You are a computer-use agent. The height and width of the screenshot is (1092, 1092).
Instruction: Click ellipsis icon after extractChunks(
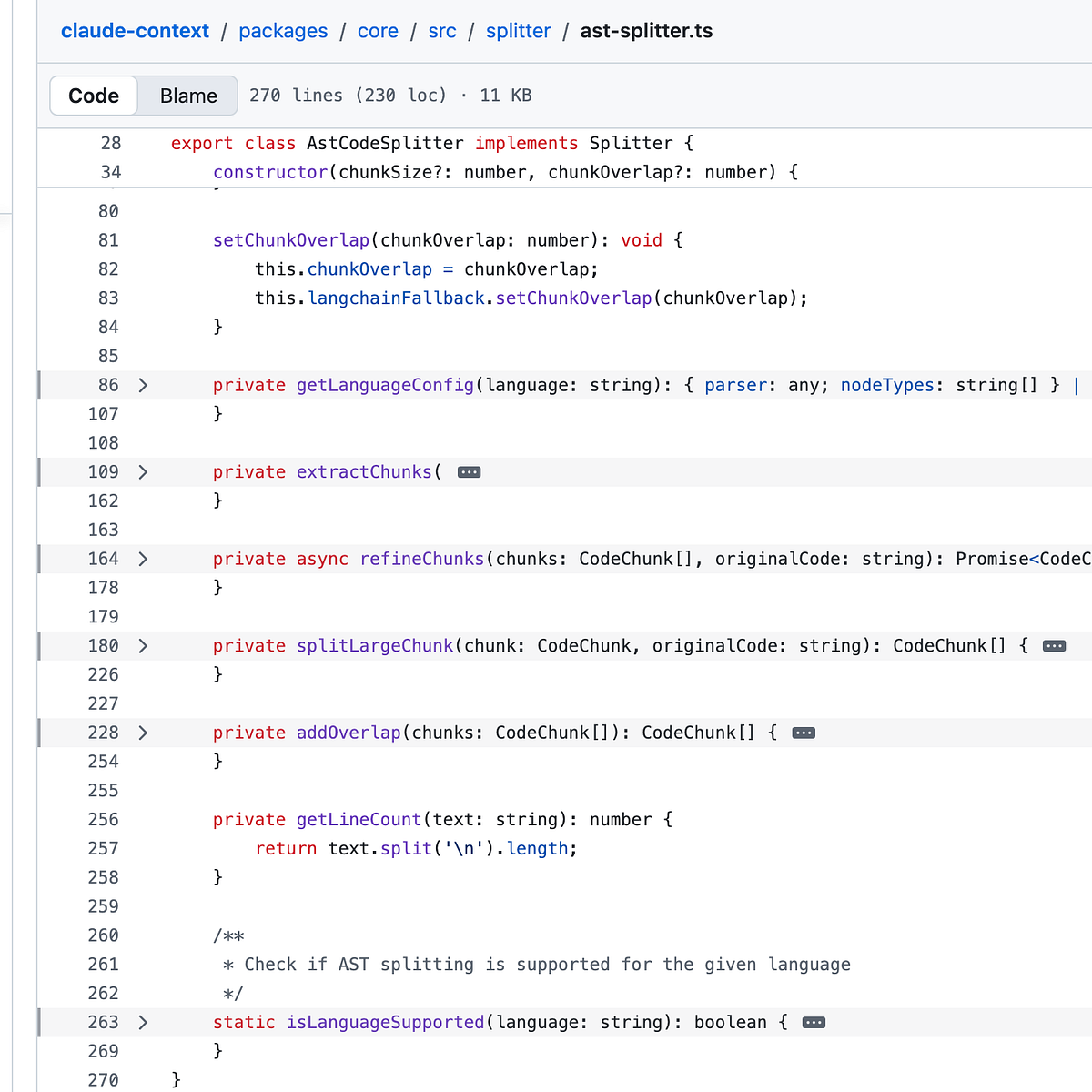click(x=470, y=472)
